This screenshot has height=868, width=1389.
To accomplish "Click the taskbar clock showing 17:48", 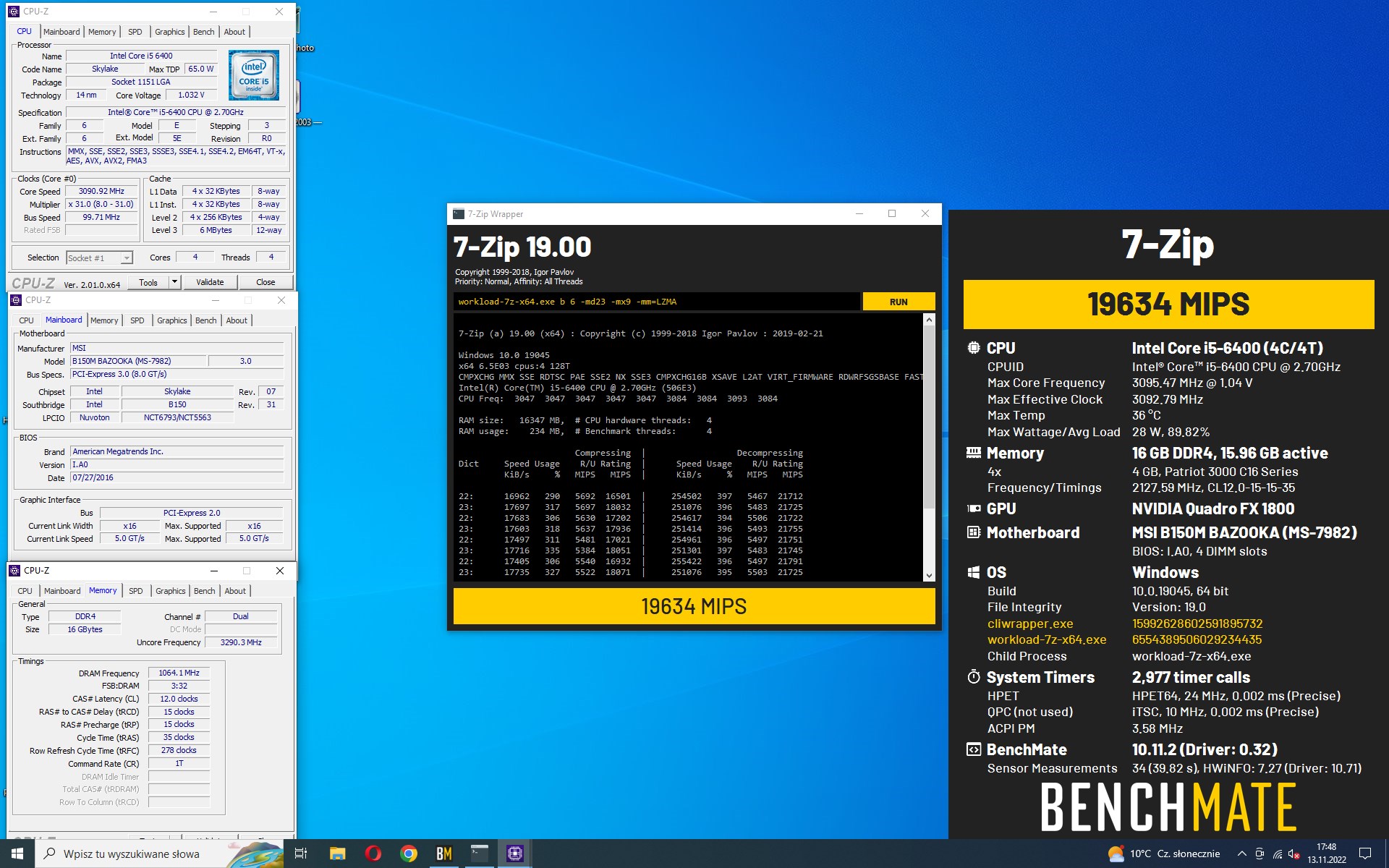I will [1326, 854].
